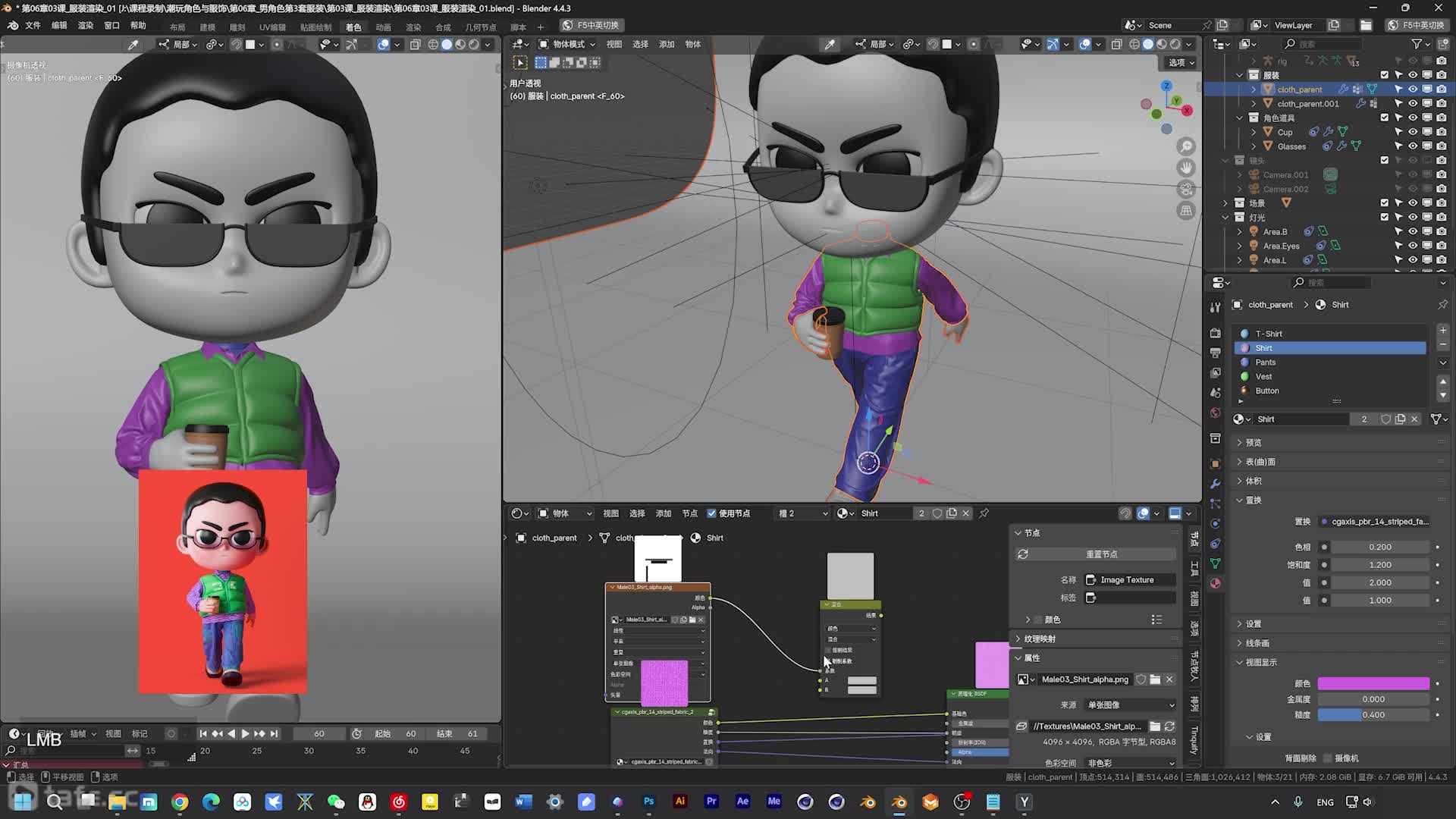Open the 文件 file menu
Screen dimensions: 1456x819
33,25
